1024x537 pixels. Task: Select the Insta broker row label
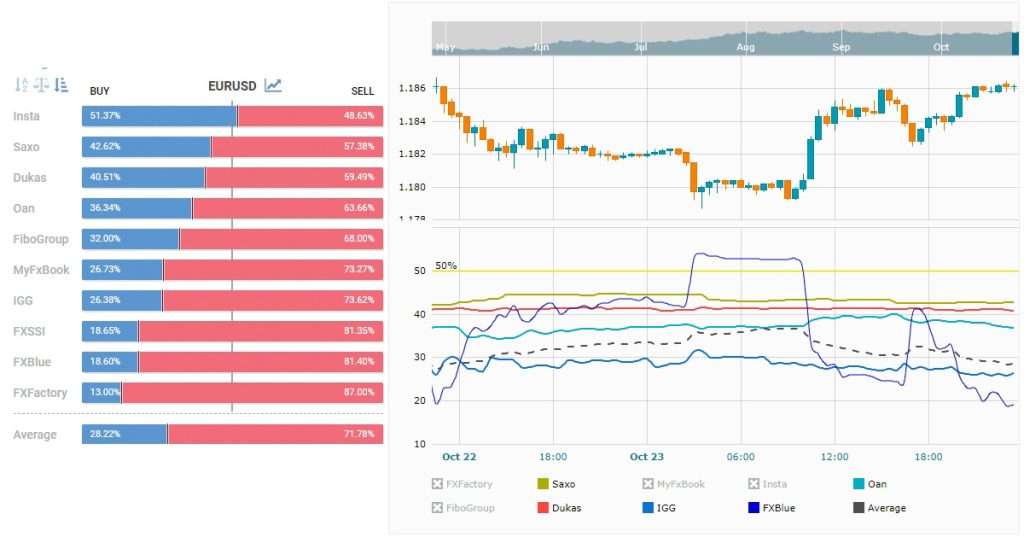27,116
